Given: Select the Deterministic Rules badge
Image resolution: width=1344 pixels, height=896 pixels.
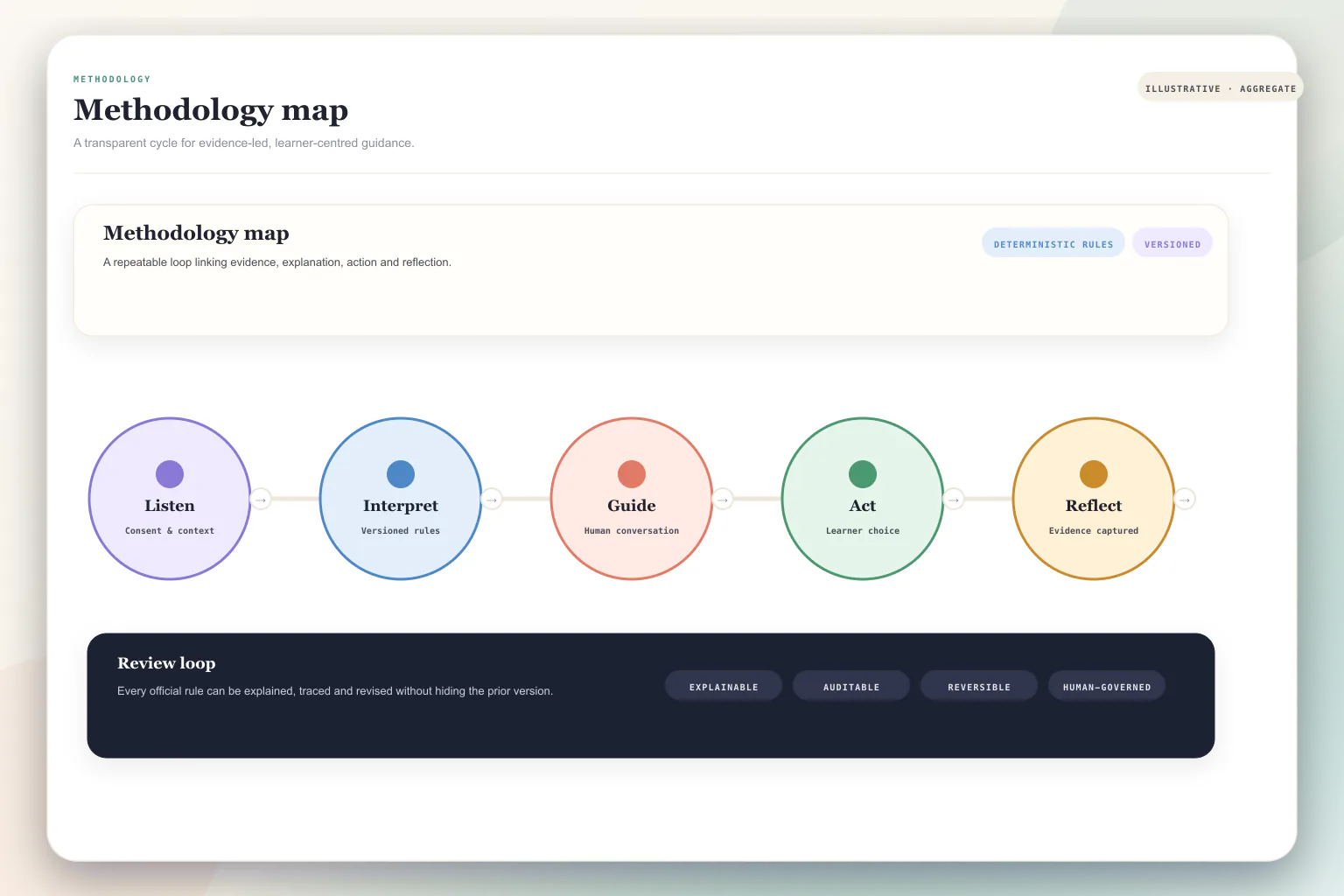Looking at the screenshot, I should click(x=1053, y=243).
